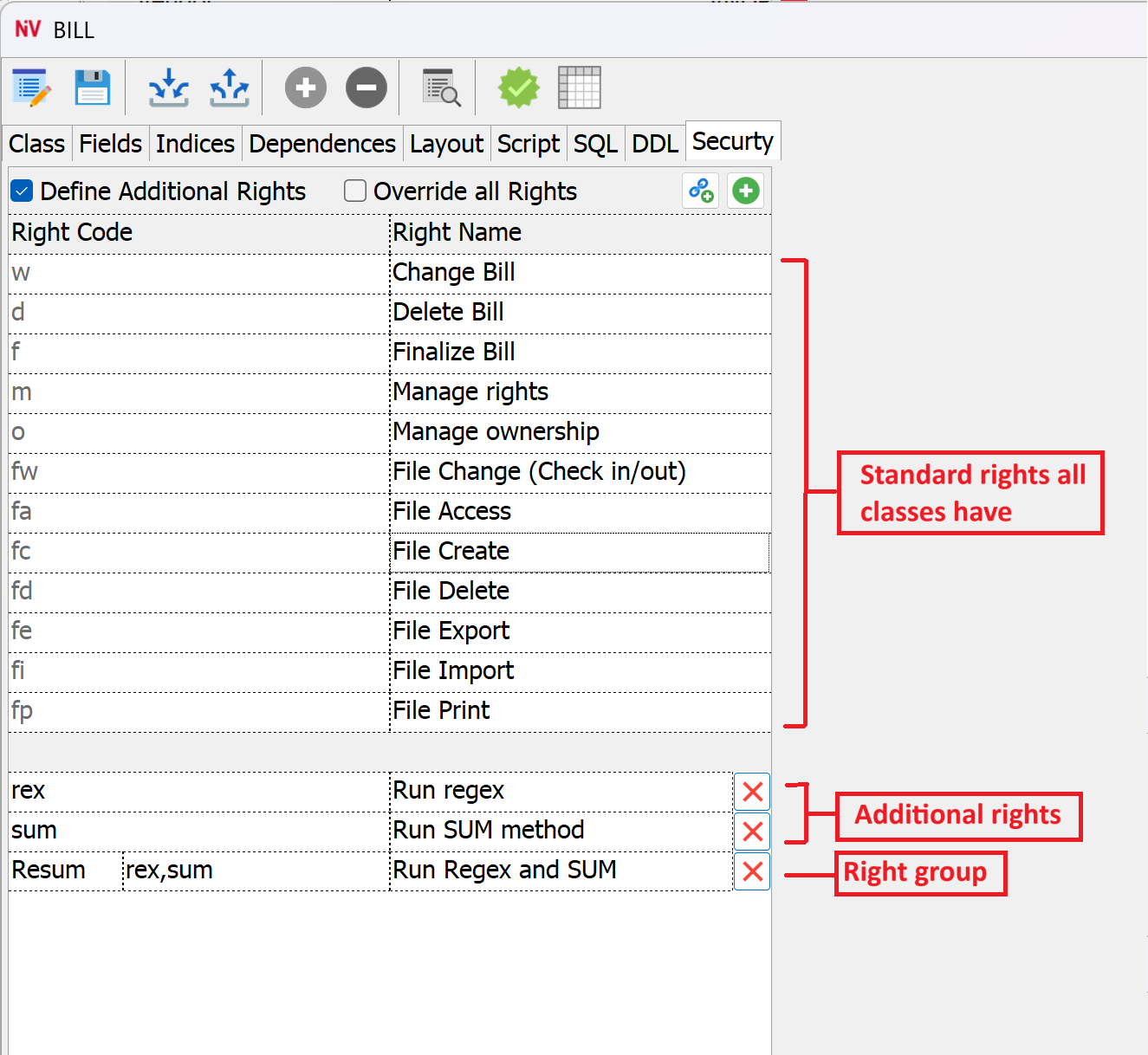Click the edit form pencil icon

click(32, 87)
